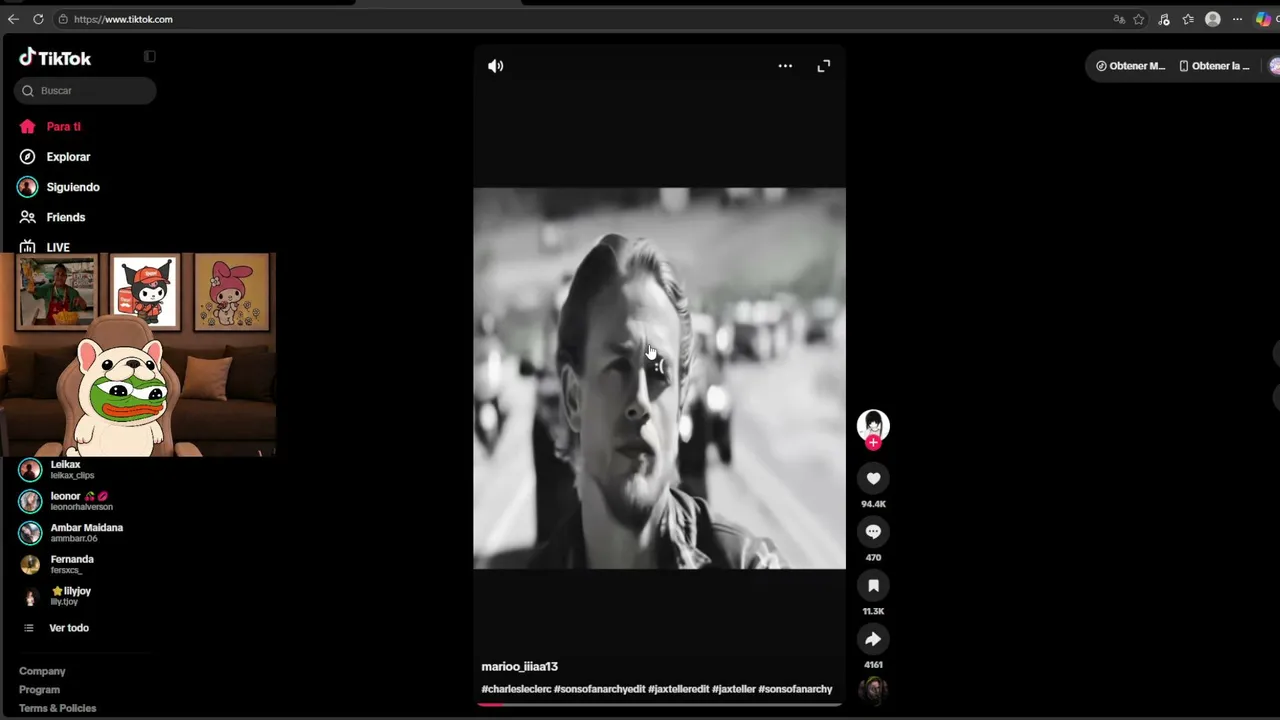Add page to favorites with star icon
This screenshot has height=720, width=1280.
[1139, 19]
